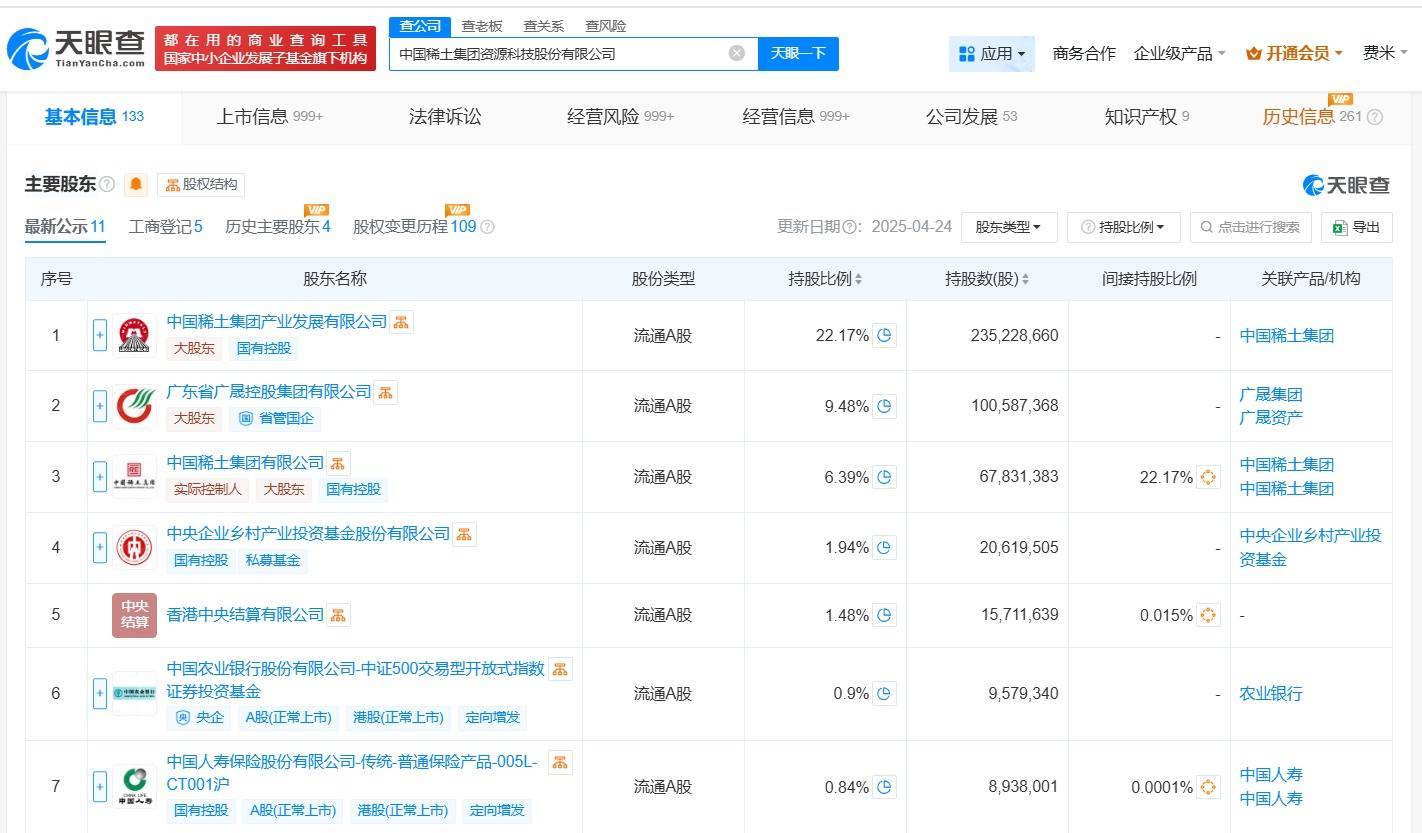Select the 工商登记 5 sub-tab
The height and width of the screenshot is (833, 1422).
click(165, 227)
